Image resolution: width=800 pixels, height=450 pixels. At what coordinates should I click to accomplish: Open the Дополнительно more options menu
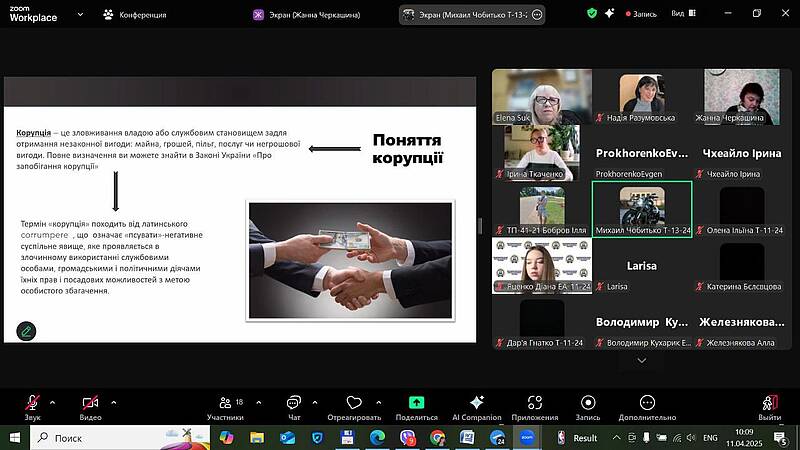(x=647, y=402)
